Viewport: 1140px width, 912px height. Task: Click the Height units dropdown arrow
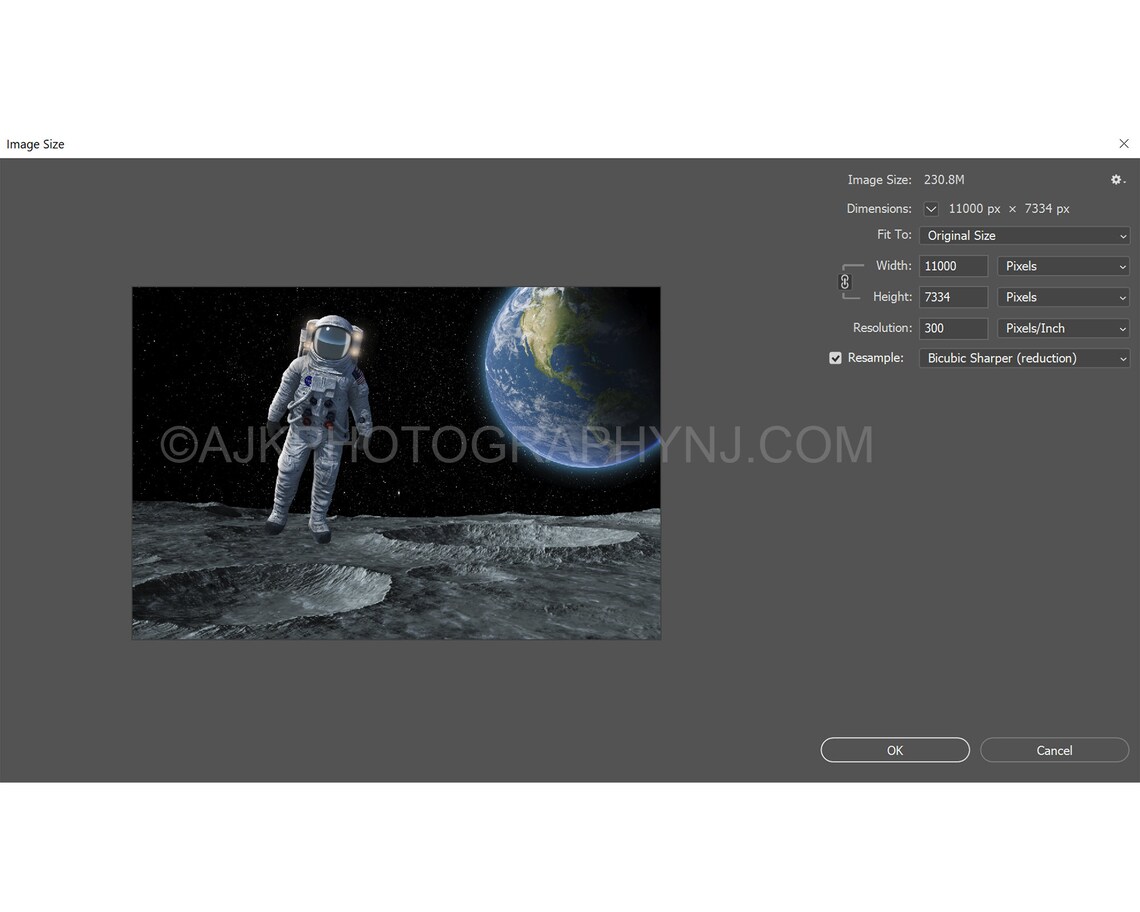tap(1122, 297)
